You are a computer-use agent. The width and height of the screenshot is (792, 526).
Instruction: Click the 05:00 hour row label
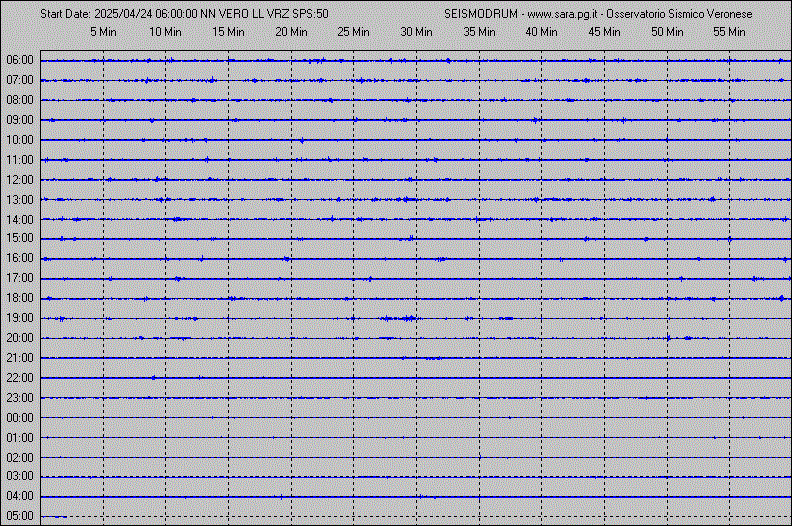click(20, 516)
